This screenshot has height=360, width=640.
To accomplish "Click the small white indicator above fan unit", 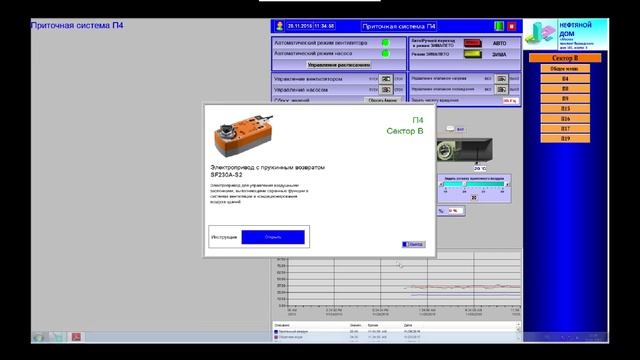I will pyautogui.click(x=450, y=129).
